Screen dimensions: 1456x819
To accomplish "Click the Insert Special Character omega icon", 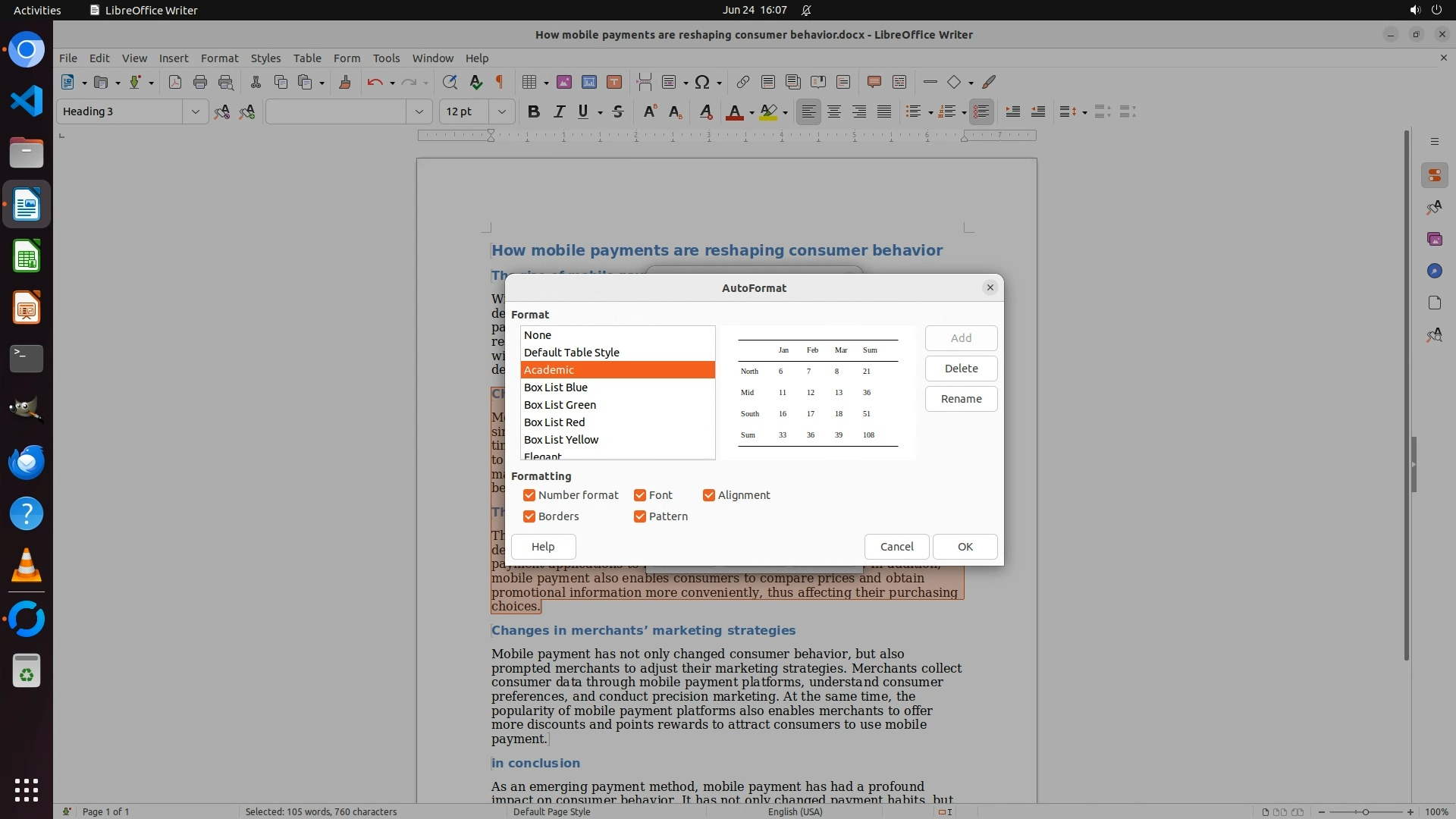I will [x=702, y=82].
